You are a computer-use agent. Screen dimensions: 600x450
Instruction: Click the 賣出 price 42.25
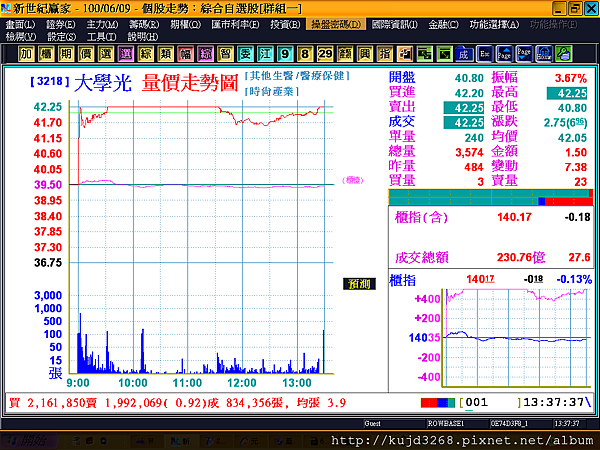coord(464,108)
